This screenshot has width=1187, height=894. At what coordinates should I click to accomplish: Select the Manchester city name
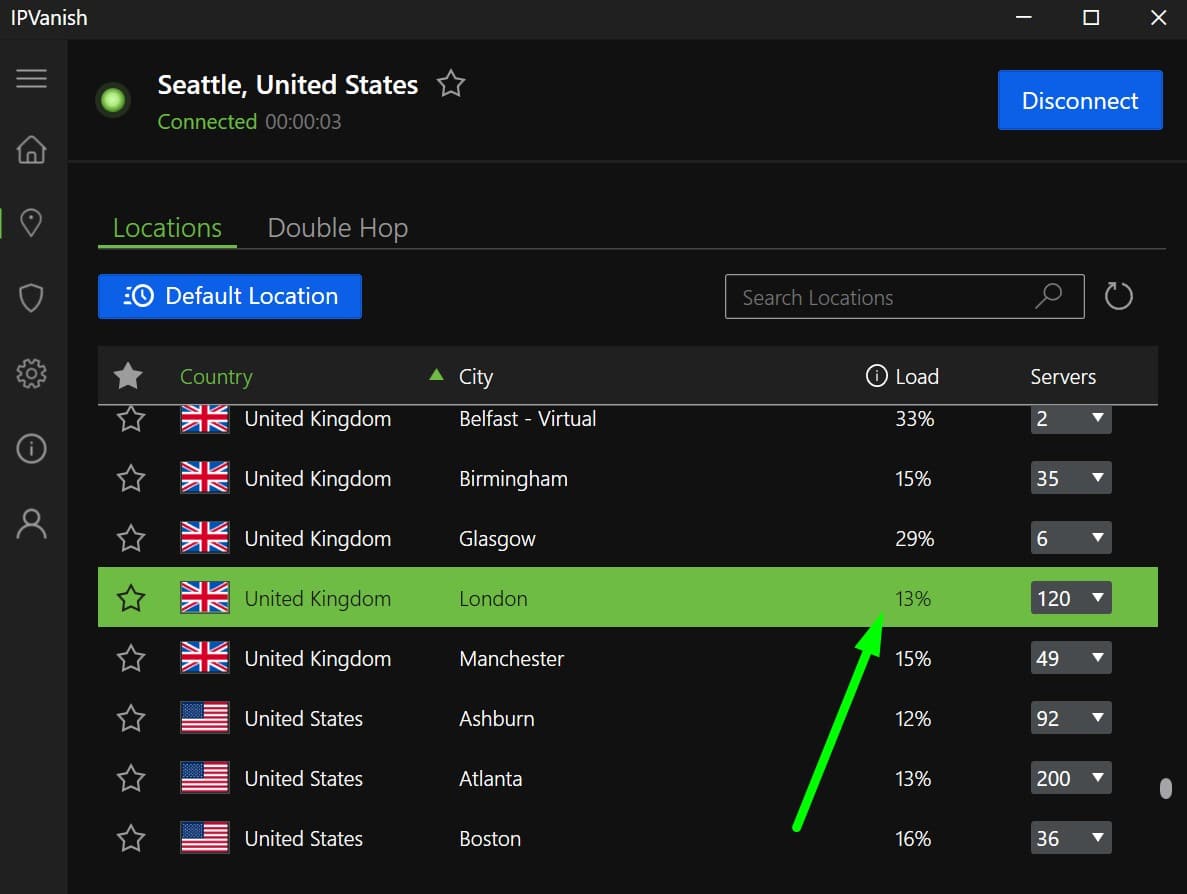coord(511,659)
